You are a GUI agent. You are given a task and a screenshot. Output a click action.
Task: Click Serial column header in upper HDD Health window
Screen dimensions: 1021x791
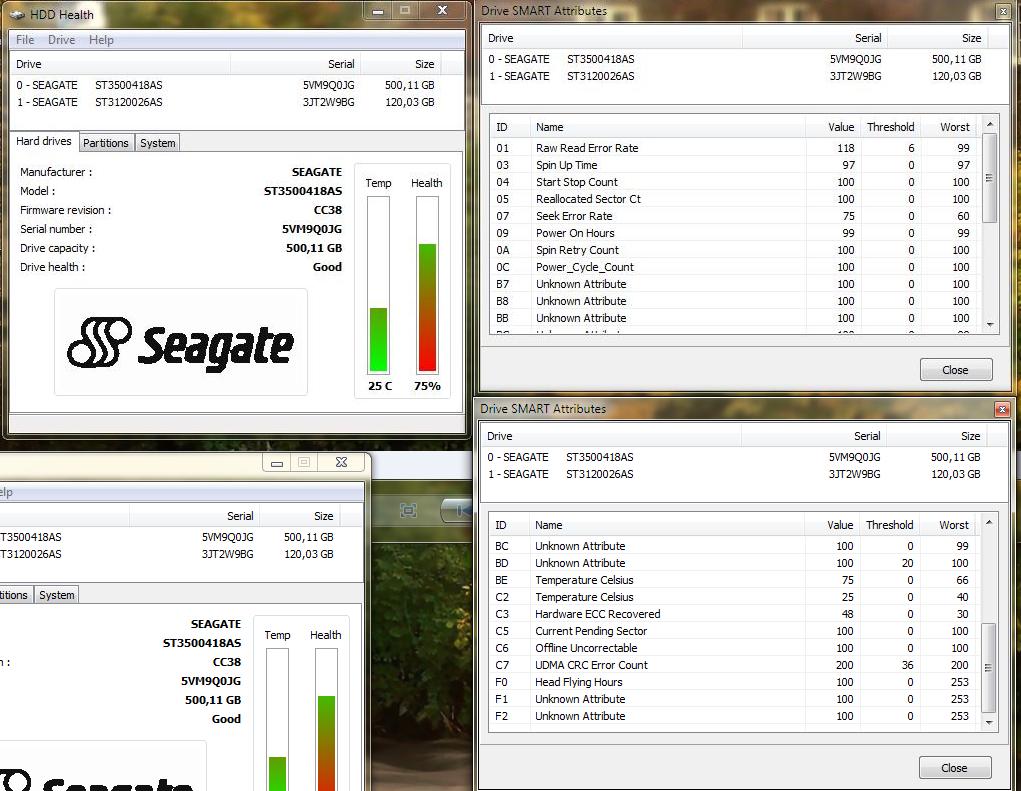(295, 64)
